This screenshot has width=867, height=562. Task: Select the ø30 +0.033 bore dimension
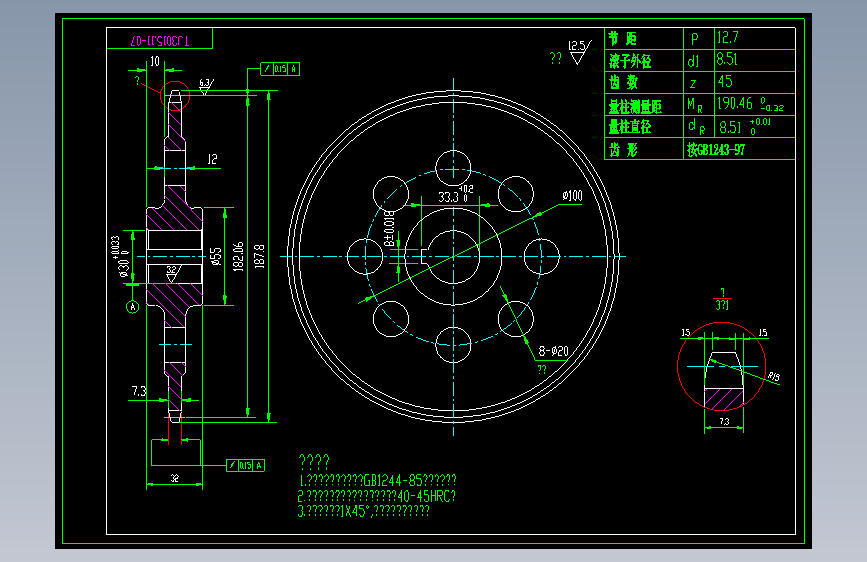pos(121,256)
